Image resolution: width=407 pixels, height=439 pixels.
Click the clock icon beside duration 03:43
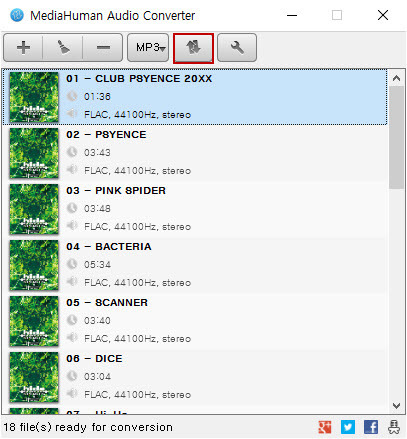click(x=72, y=152)
